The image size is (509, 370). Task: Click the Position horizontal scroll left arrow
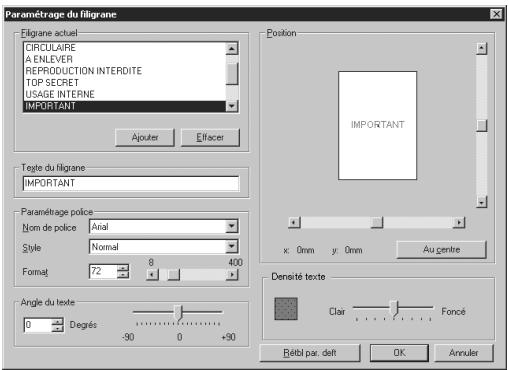[x=294, y=222]
